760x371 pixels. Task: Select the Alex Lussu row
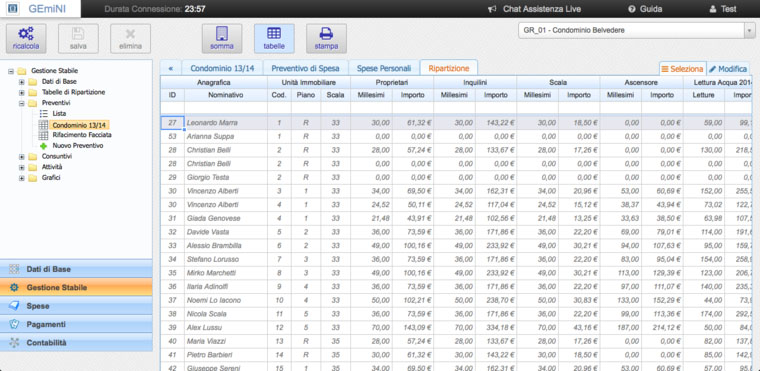pos(456,327)
